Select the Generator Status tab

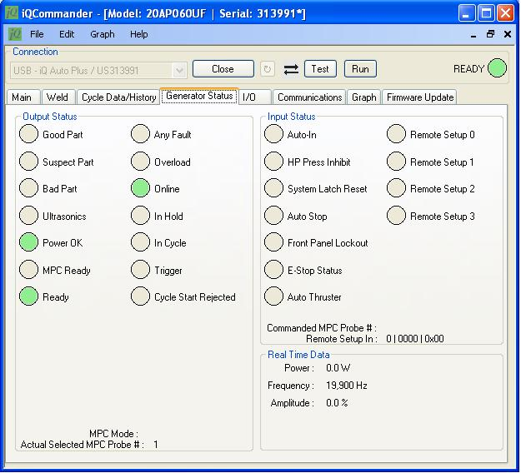pyautogui.click(x=199, y=96)
